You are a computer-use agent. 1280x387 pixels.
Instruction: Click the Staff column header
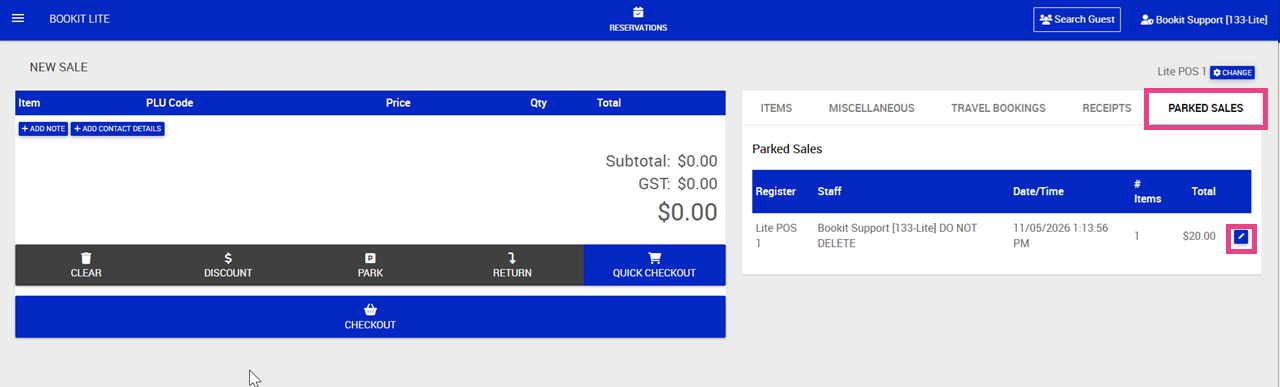pos(830,191)
